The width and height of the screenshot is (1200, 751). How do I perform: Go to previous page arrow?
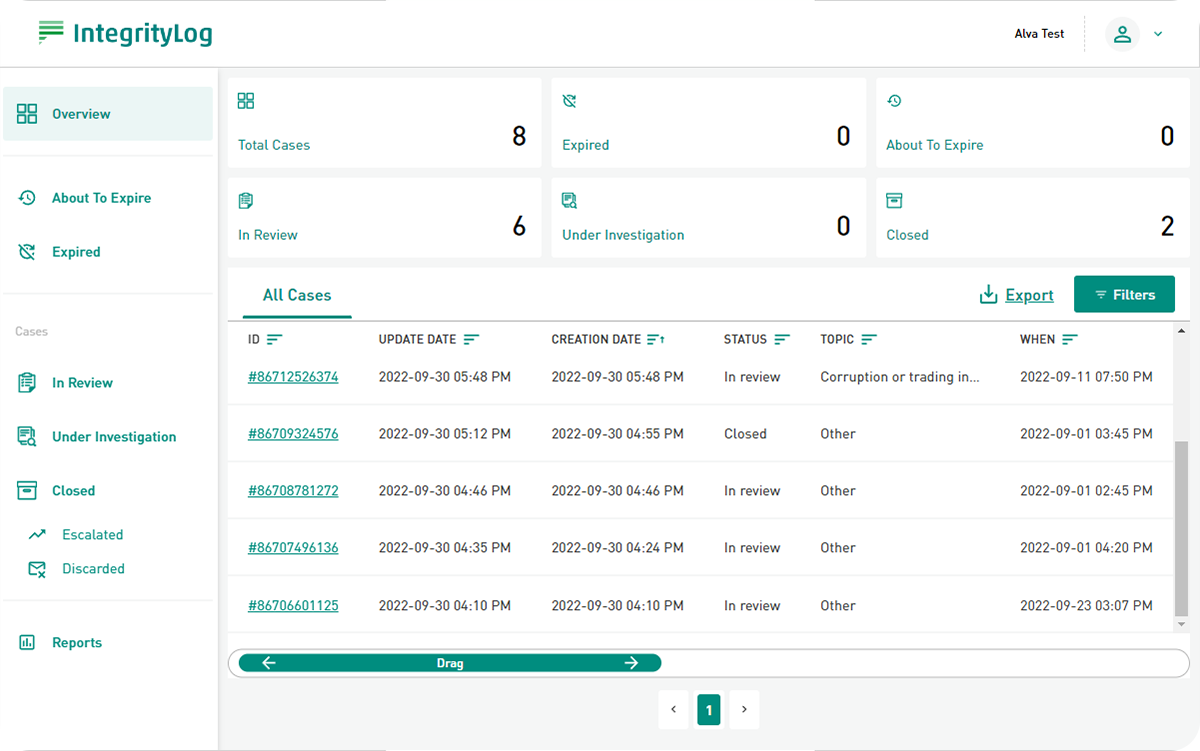pyautogui.click(x=673, y=710)
